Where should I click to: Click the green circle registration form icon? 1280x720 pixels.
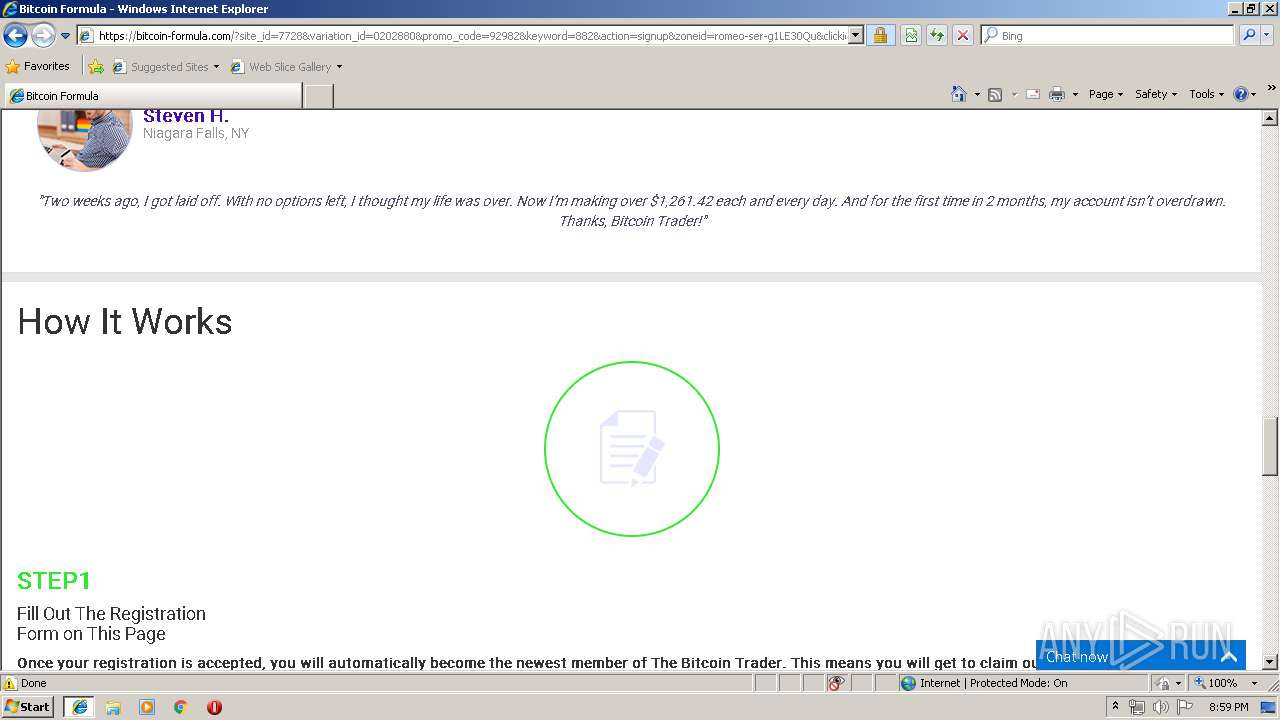(632, 449)
